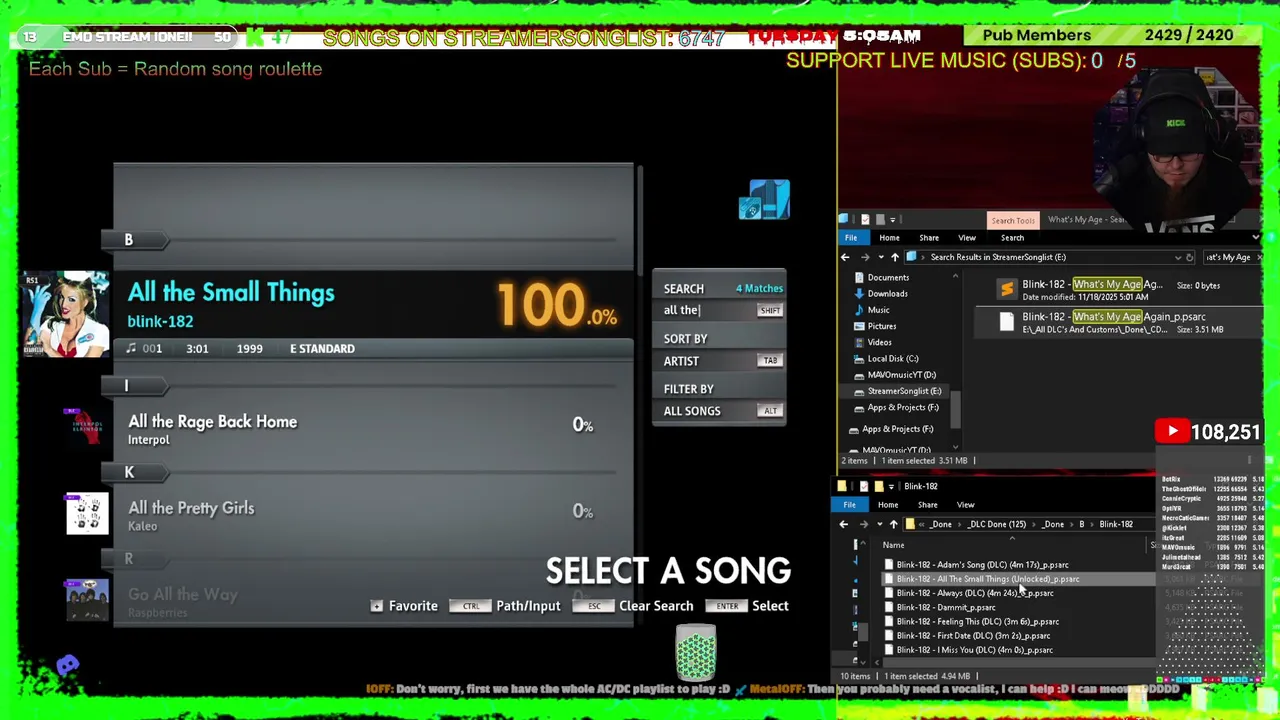
Task: Expand the ribbon chevron in the search results window
Action: (1255, 238)
